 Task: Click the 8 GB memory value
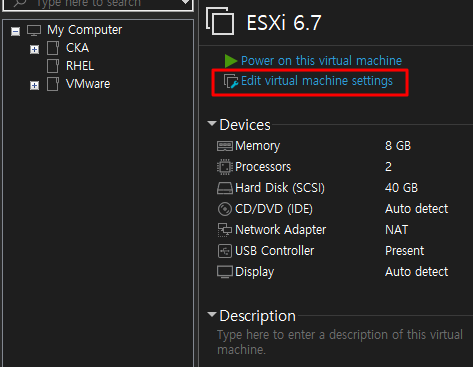tap(398, 146)
